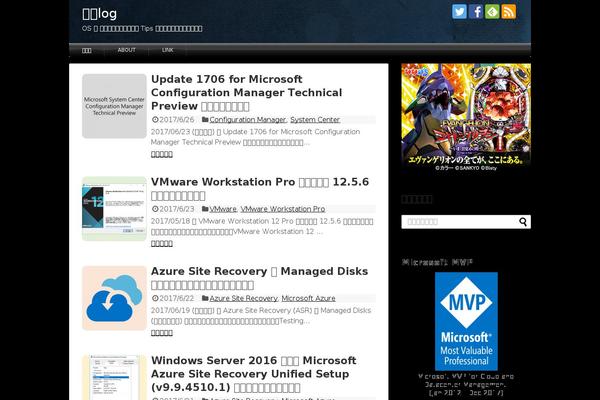Open the LINK menu item
Image resolution: width=600 pixels, height=400 pixels.
pyautogui.click(x=167, y=50)
